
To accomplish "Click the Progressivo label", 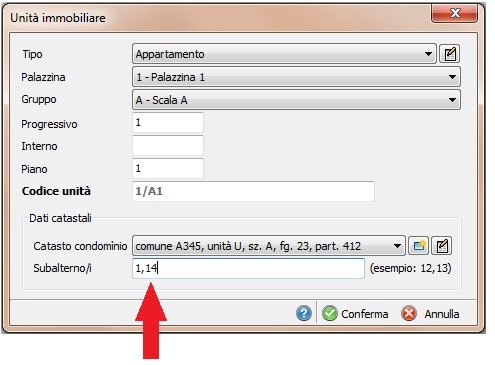I will tap(49, 124).
